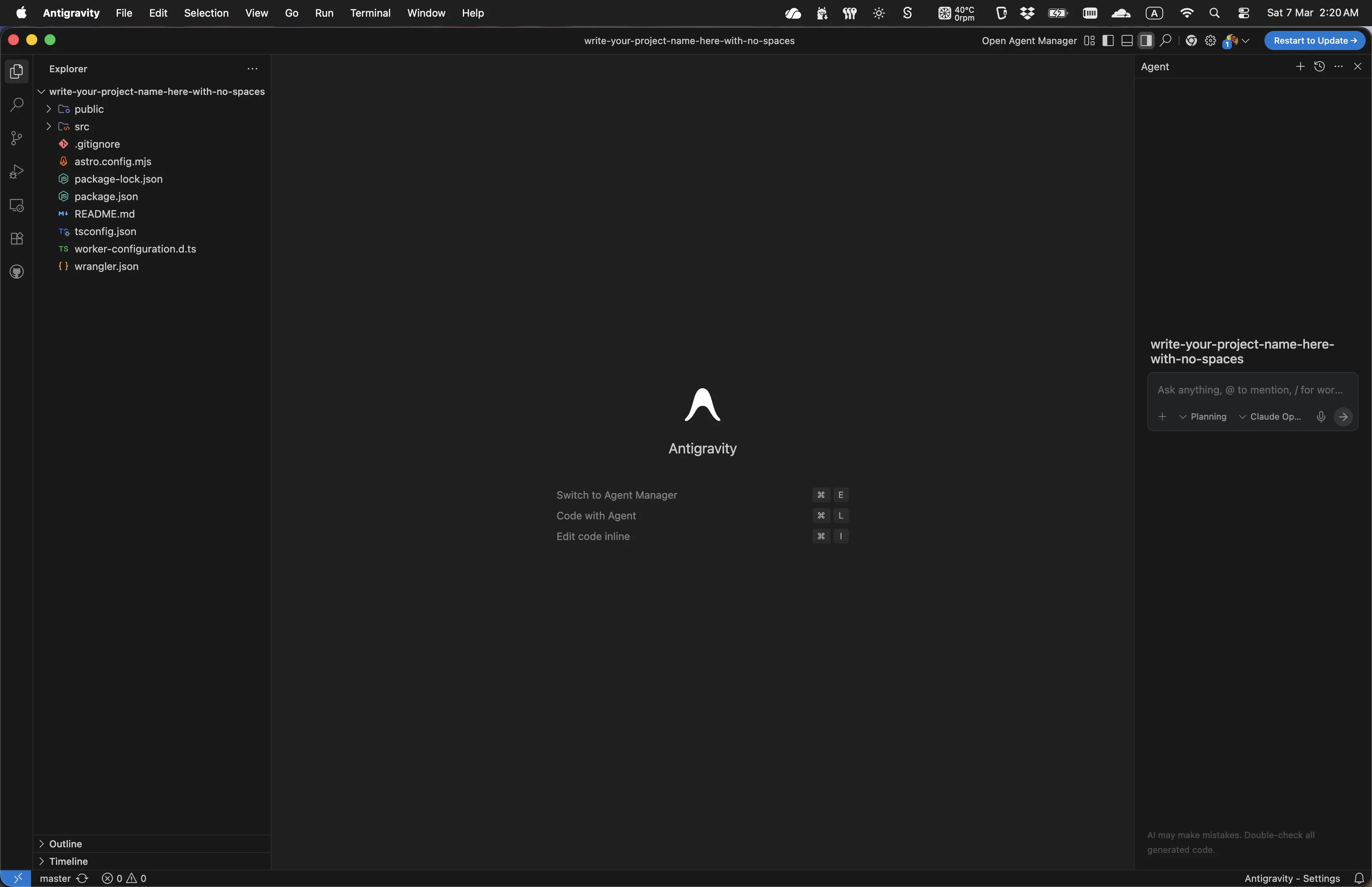The height and width of the screenshot is (887, 1372).
Task: Open the Search view in the activity bar
Action: [x=17, y=105]
